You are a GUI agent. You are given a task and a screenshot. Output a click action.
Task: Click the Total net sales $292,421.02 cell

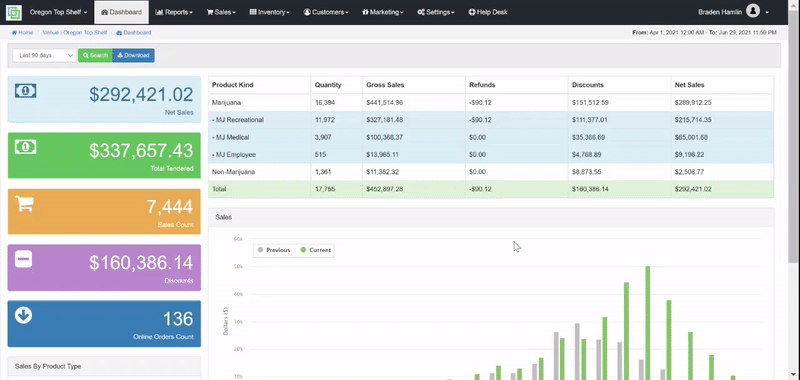coord(693,189)
